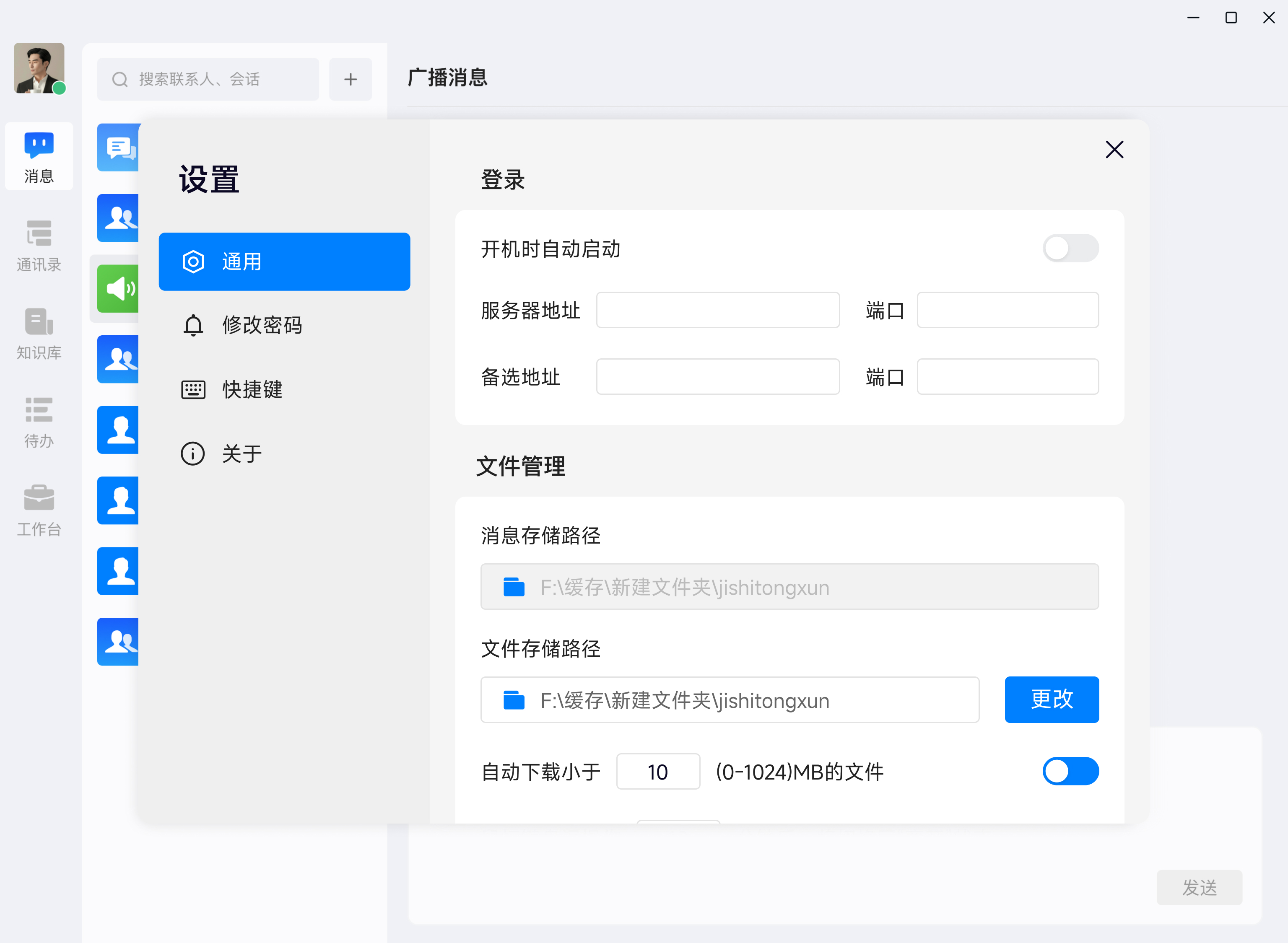Image resolution: width=1288 pixels, height=943 pixels.
Task: Open the folder picker for 消息存储路径
Action: click(514, 587)
